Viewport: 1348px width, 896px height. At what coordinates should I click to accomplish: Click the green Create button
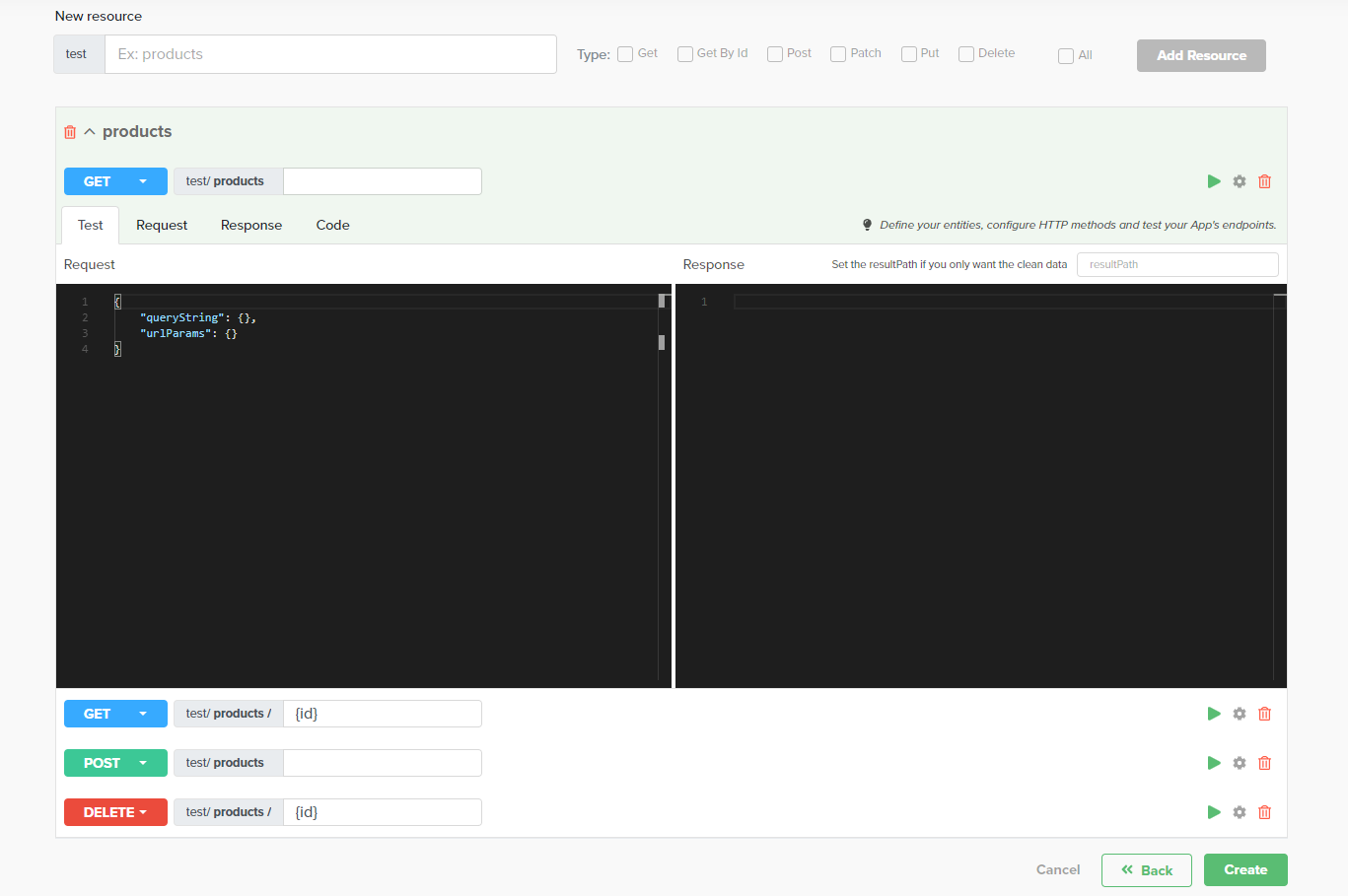click(1245, 869)
